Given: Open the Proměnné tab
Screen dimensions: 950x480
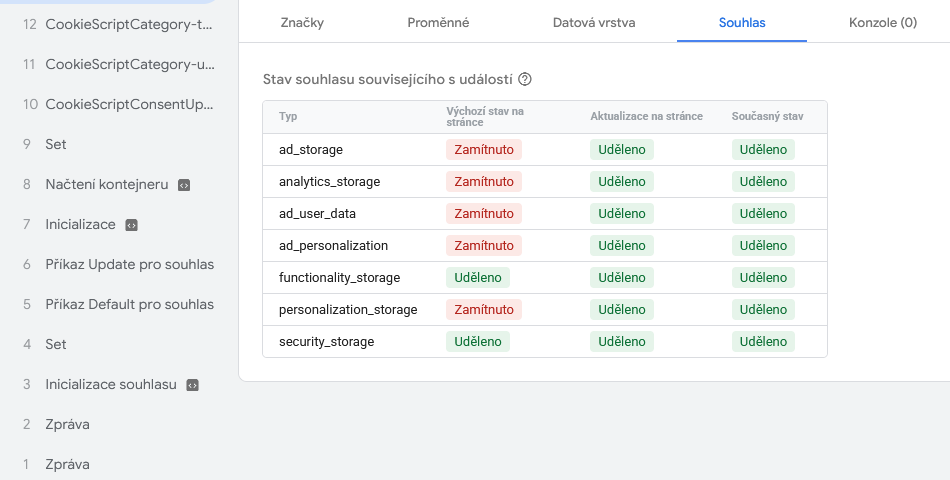Looking at the screenshot, I should (x=438, y=22).
